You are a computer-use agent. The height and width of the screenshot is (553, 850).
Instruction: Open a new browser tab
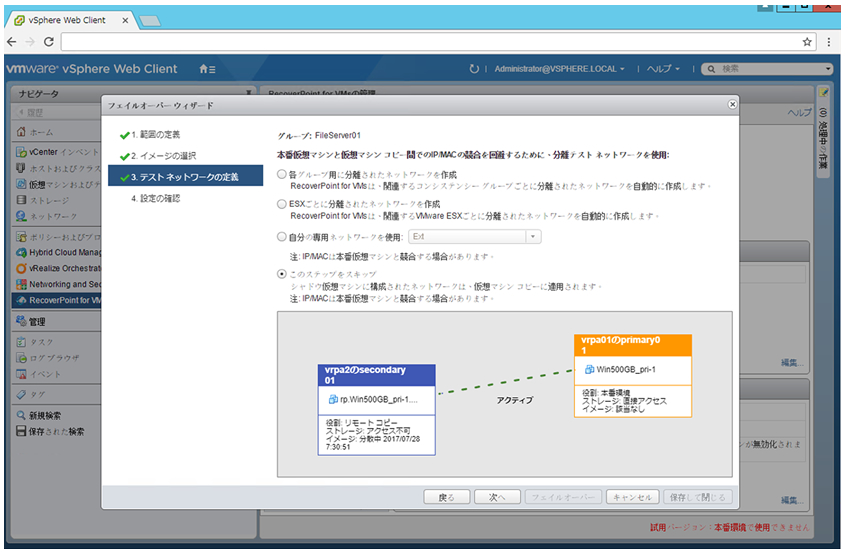(x=150, y=21)
